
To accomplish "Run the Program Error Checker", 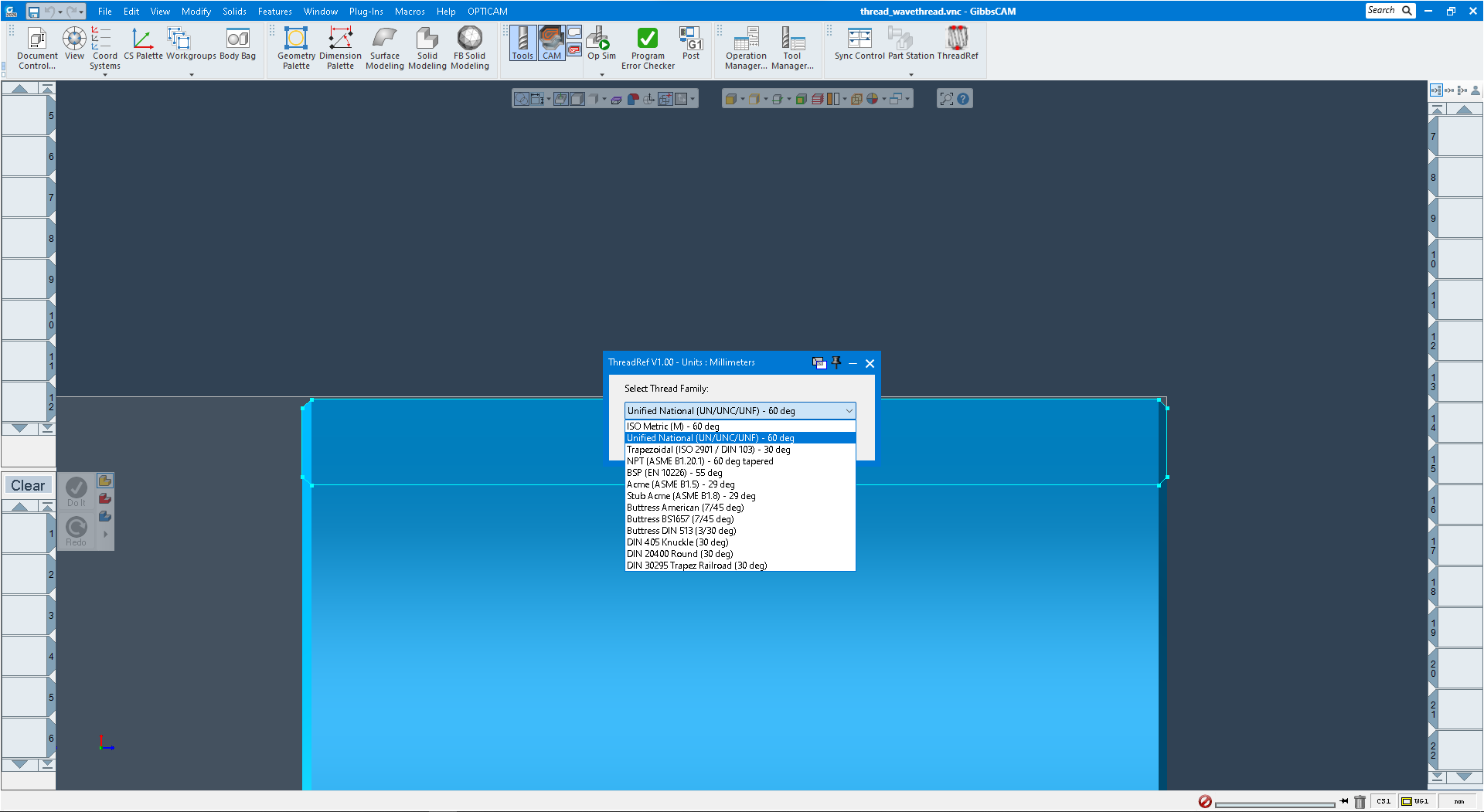I will coord(647,42).
